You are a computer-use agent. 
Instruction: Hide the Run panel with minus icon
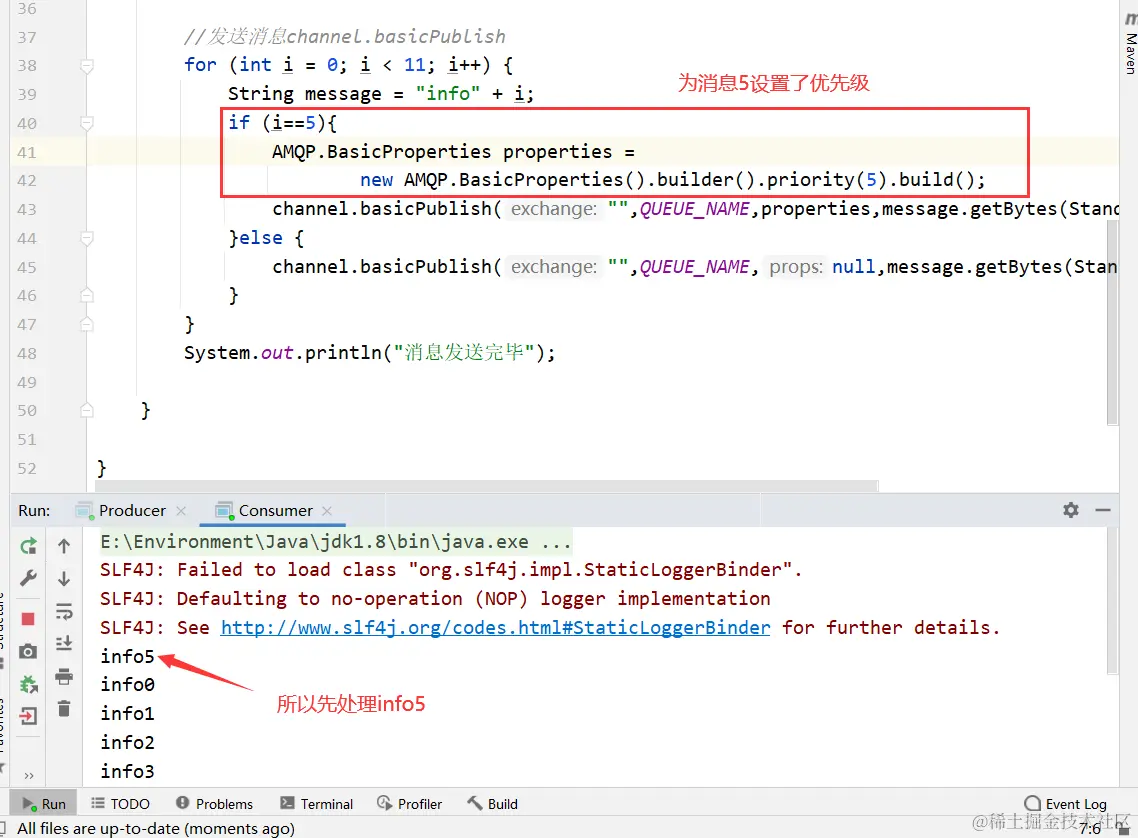pos(1103,510)
